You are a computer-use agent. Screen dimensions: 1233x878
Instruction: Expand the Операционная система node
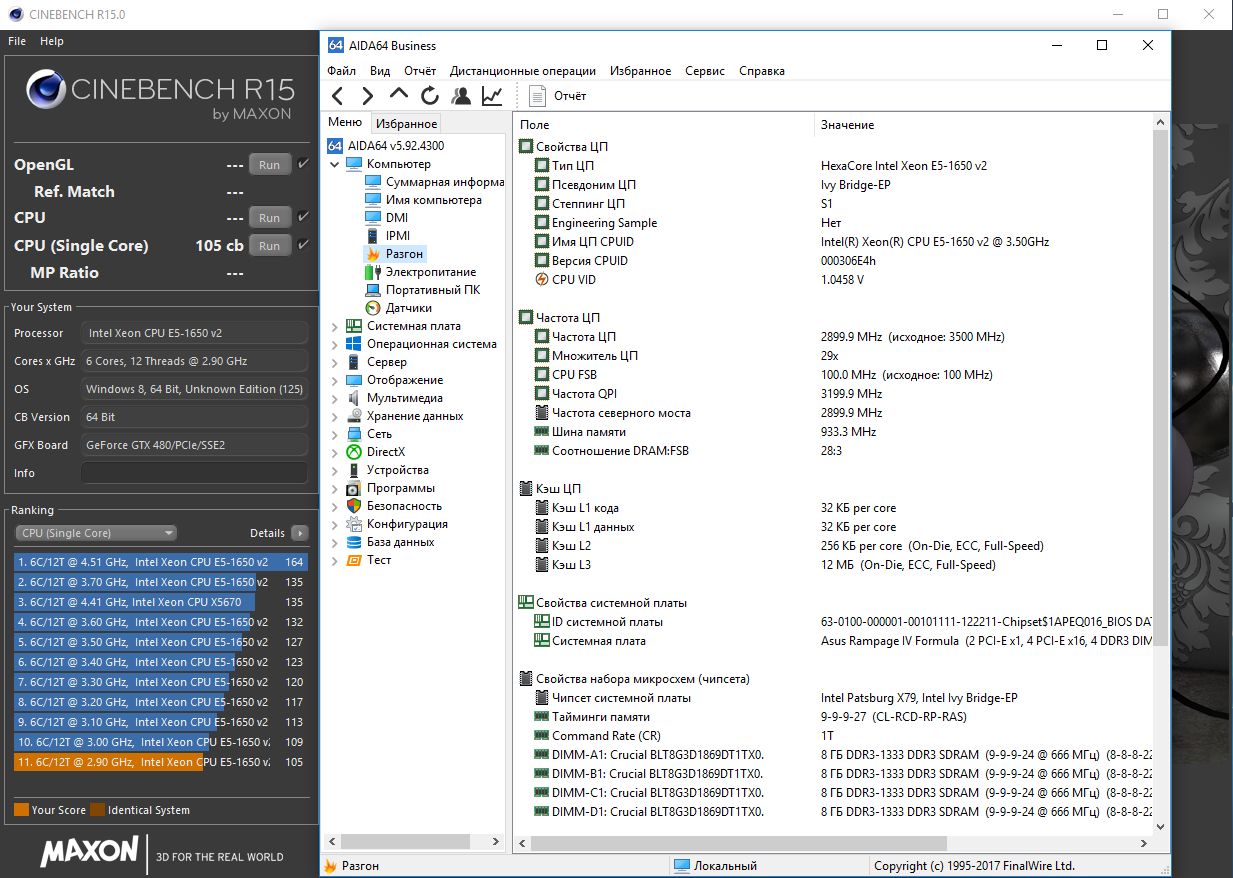335,344
